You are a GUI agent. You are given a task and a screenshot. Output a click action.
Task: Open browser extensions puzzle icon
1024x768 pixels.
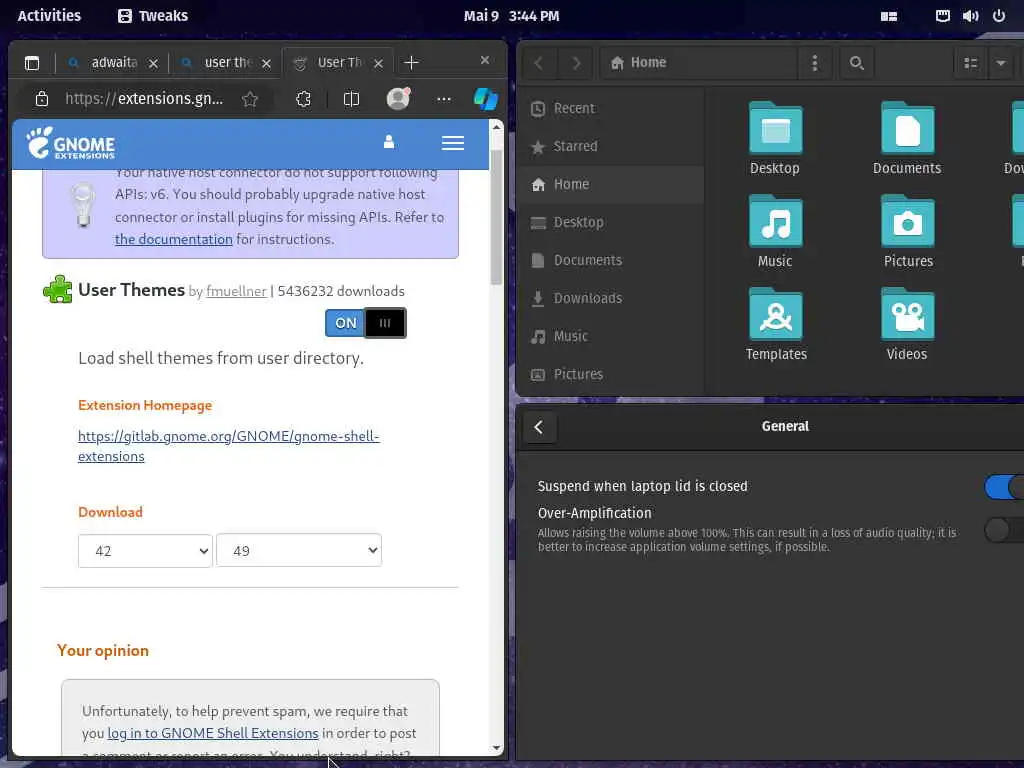[303, 99]
